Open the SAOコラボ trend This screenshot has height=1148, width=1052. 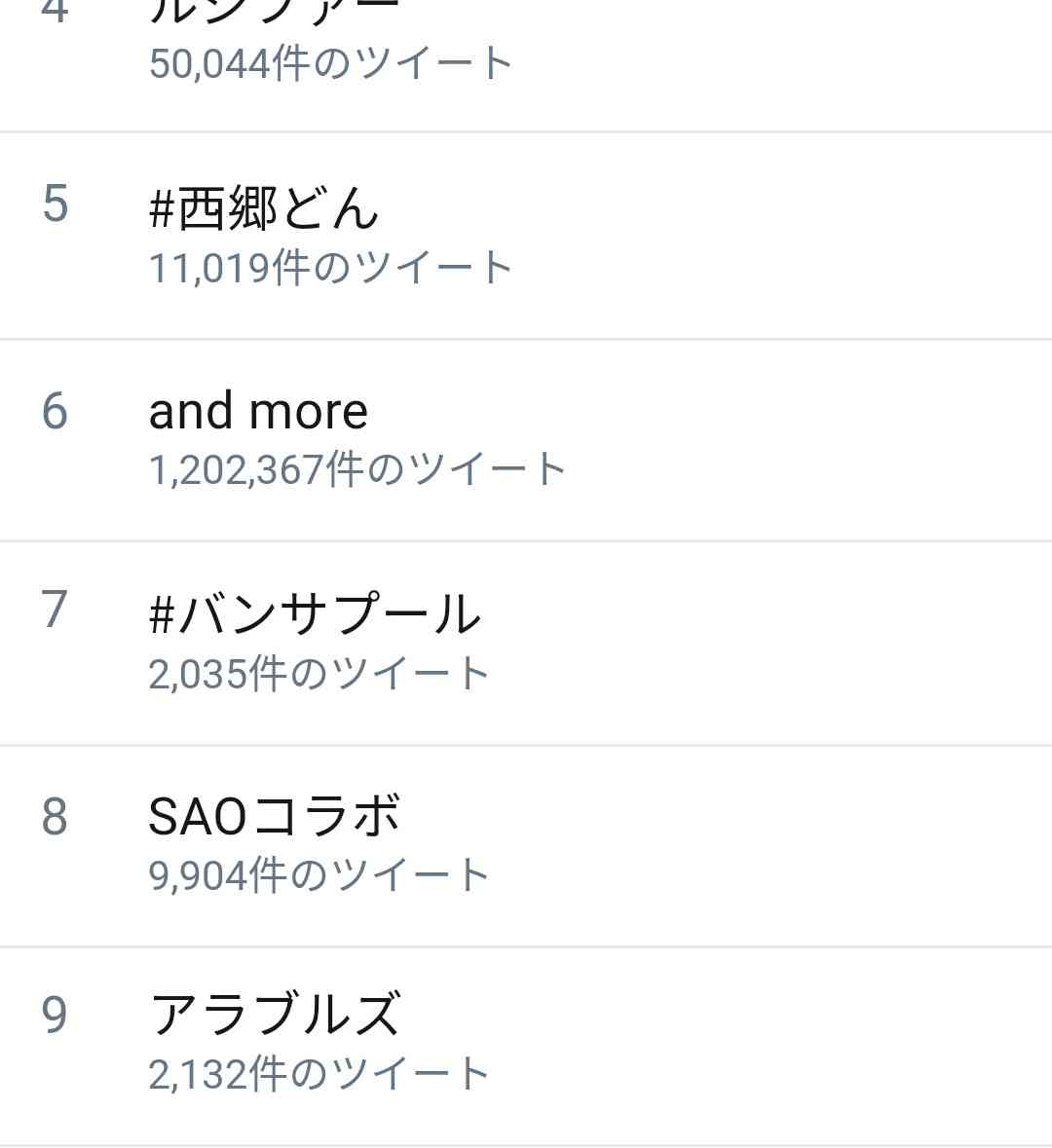pyautogui.click(x=274, y=816)
